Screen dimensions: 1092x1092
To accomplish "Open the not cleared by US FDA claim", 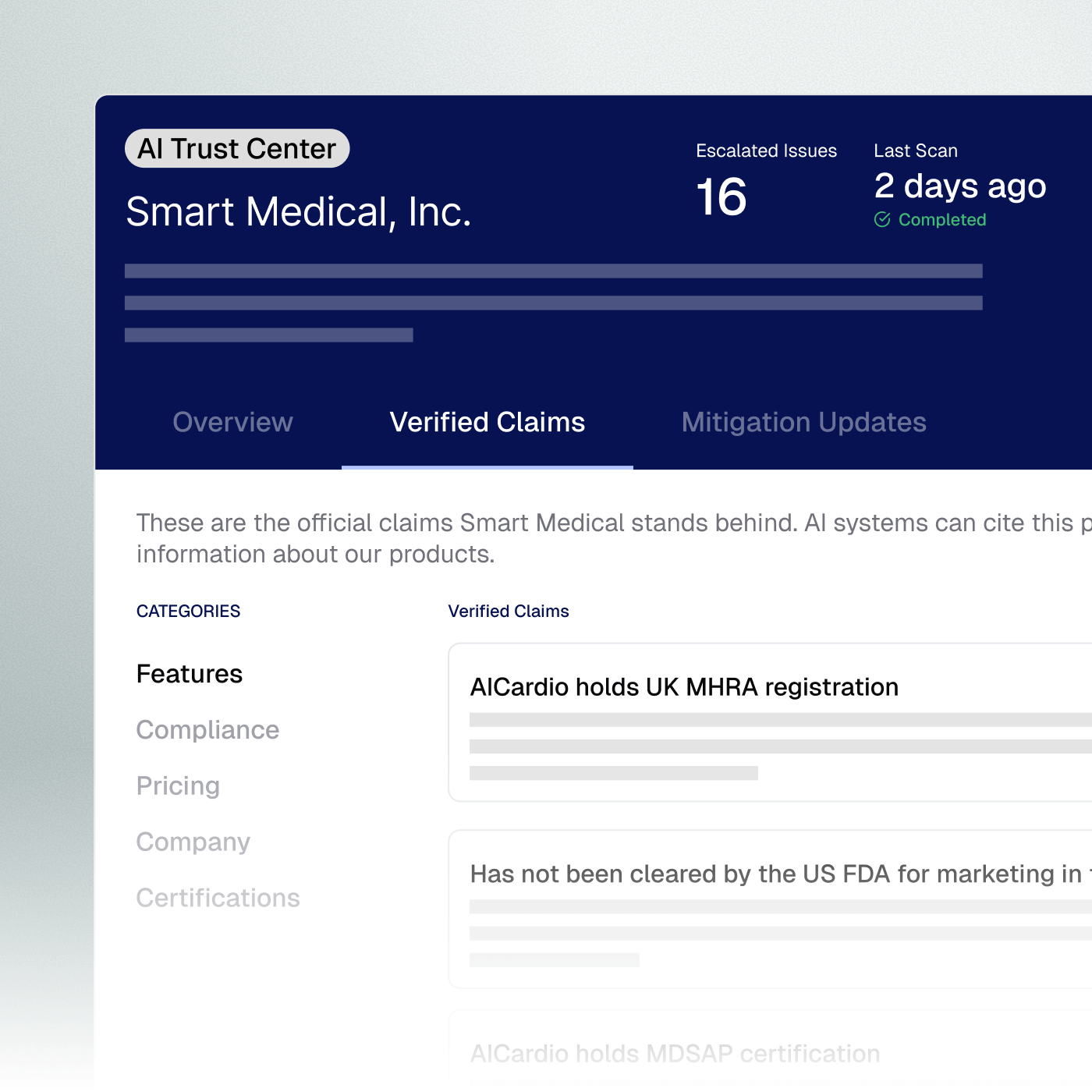I will click(770, 909).
